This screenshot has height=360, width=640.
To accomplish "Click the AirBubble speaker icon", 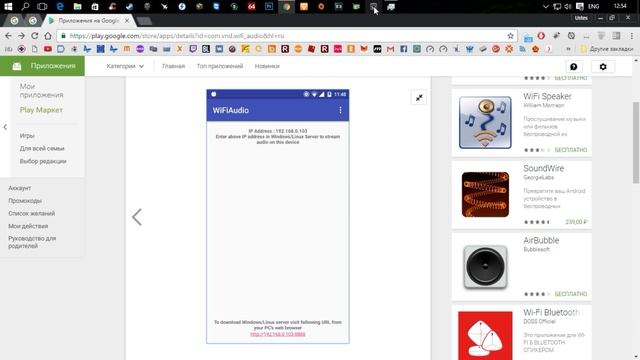I will [485, 267].
